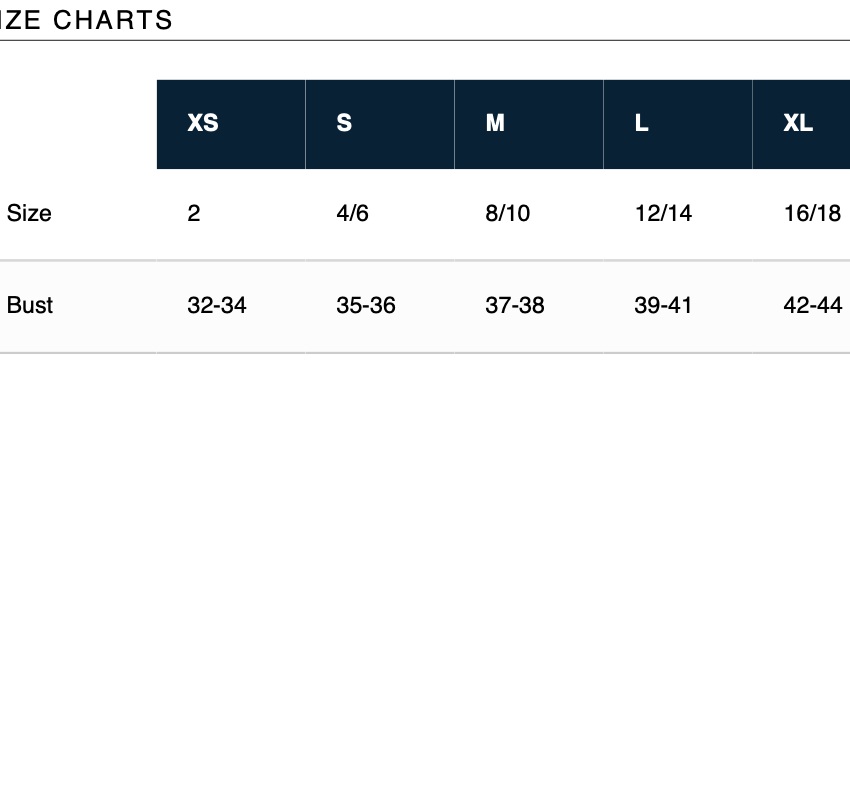This screenshot has height=785, width=850.
Task: Click the 32-34 bust measurement
Action: 216,305
